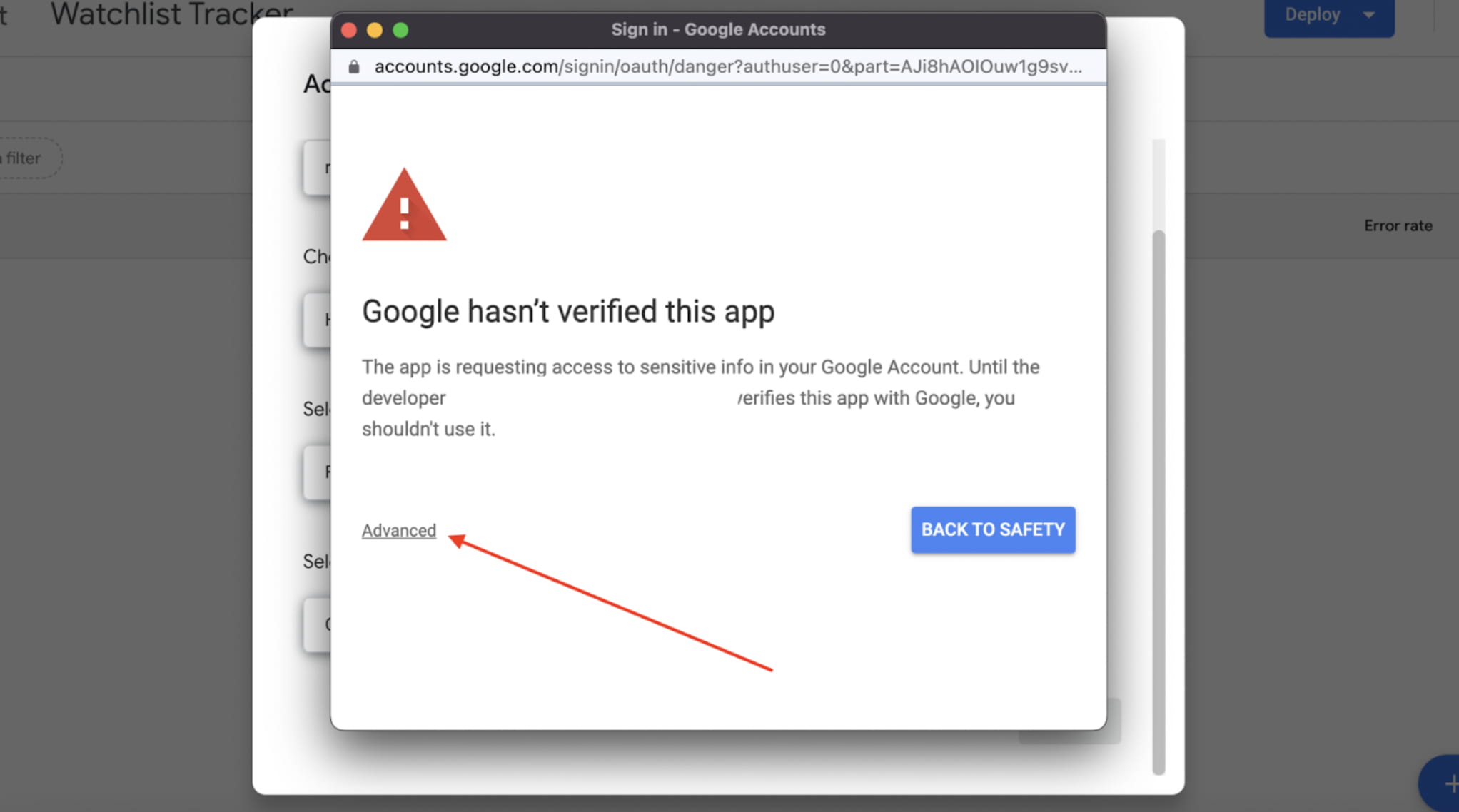The width and height of the screenshot is (1459, 812).
Task: Maximize the sign-in popup with the green button
Action: 401,30
